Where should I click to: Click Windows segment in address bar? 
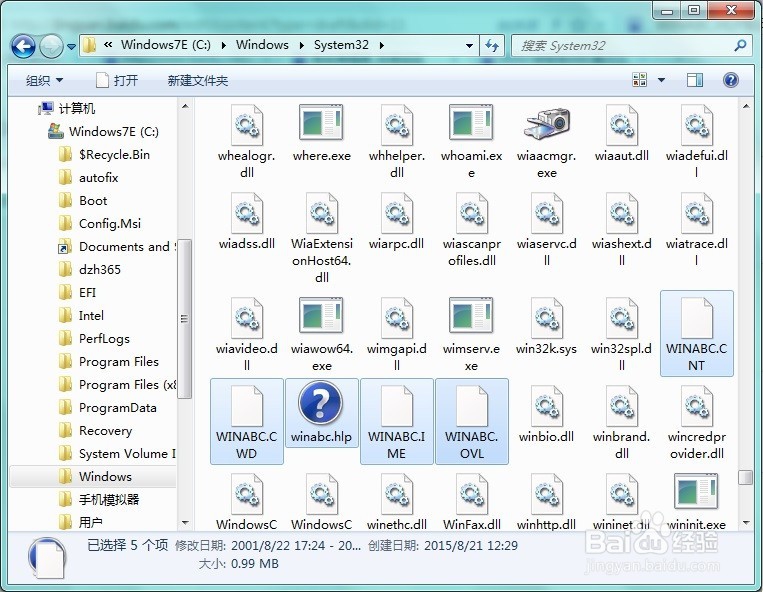[262, 45]
